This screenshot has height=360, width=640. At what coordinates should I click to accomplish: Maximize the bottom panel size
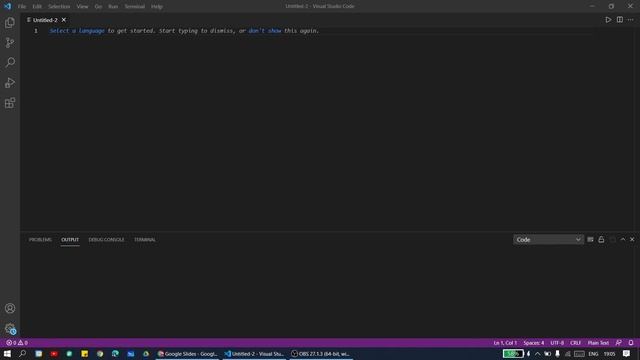[622, 240]
